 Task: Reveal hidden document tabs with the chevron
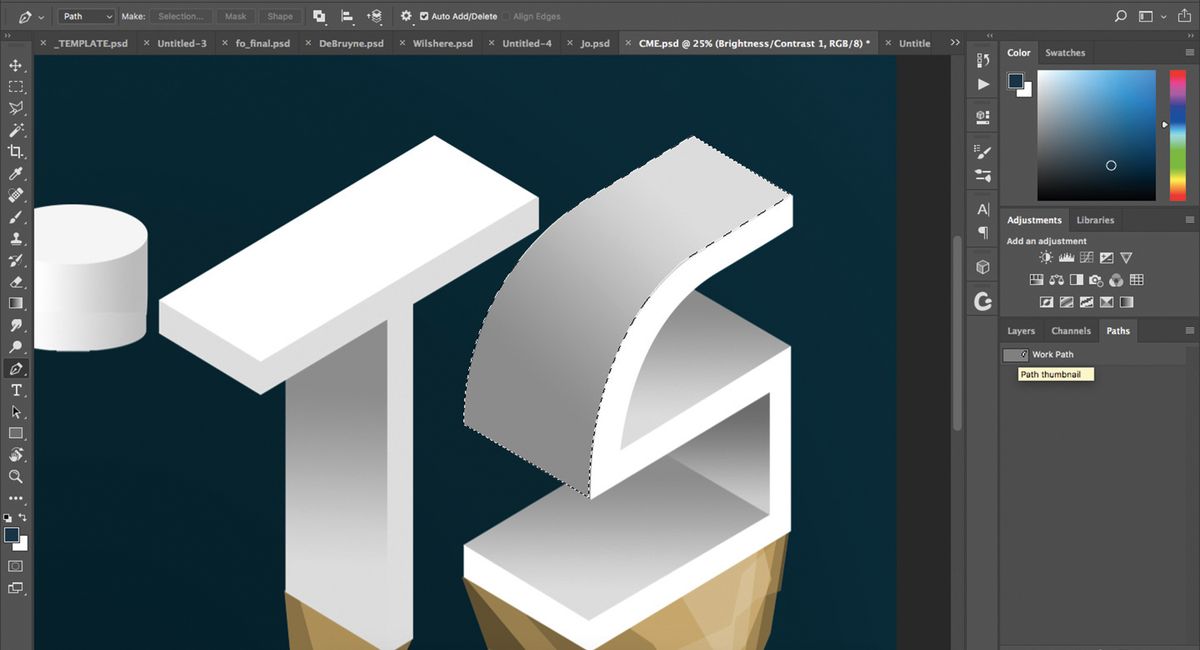[x=955, y=43]
